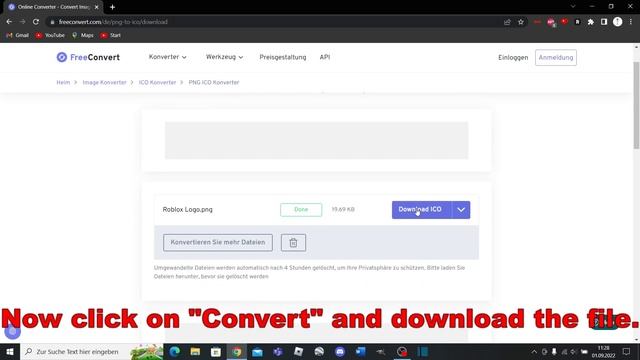Click the Roblox Logo.png file name
Viewport: 640px width, 360px height.
tap(187, 209)
